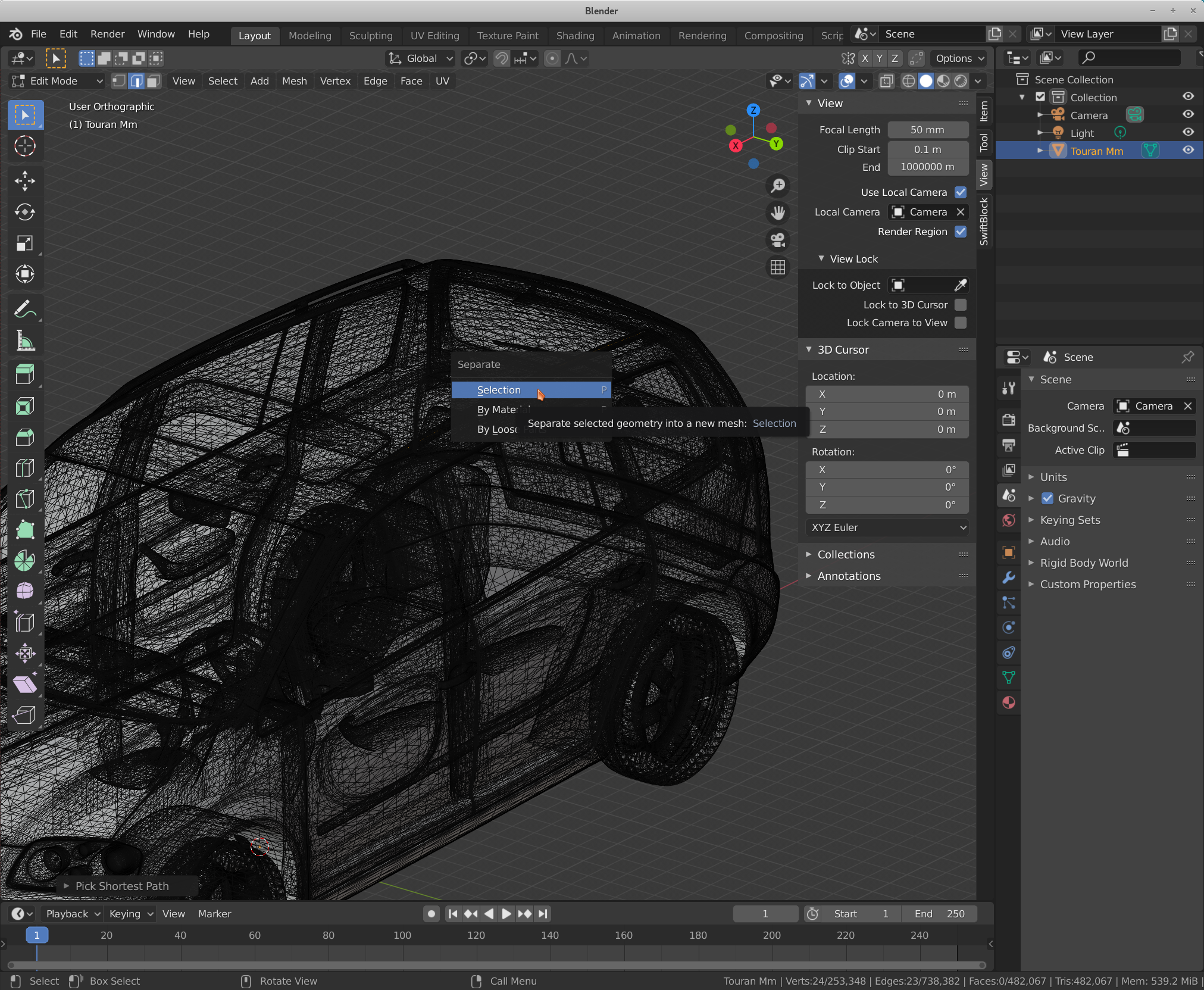Activate the Knife tool
Viewport: 1204px width, 990px height.
click(24, 499)
